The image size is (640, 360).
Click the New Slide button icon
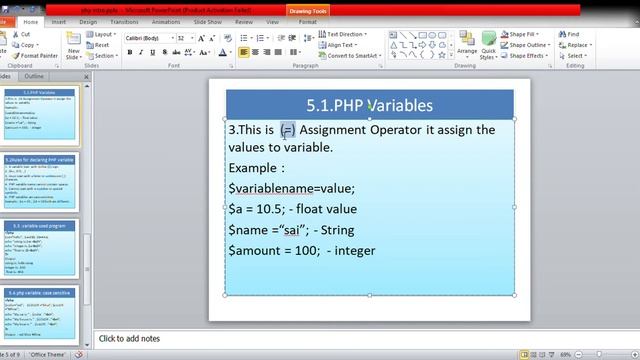(73, 39)
